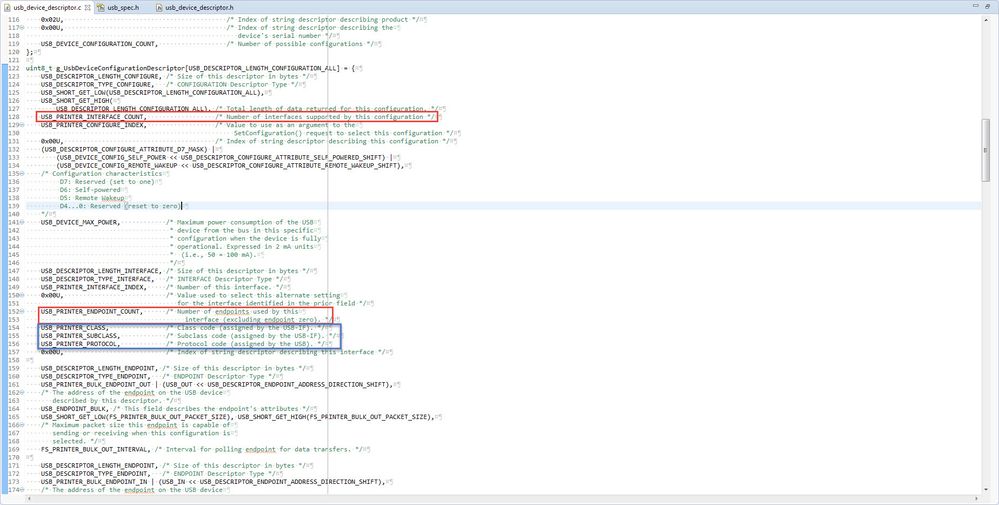Click on USB_SHORT_GET_LOW at line 125
The height and width of the screenshot is (505, 999).
click(72, 93)
